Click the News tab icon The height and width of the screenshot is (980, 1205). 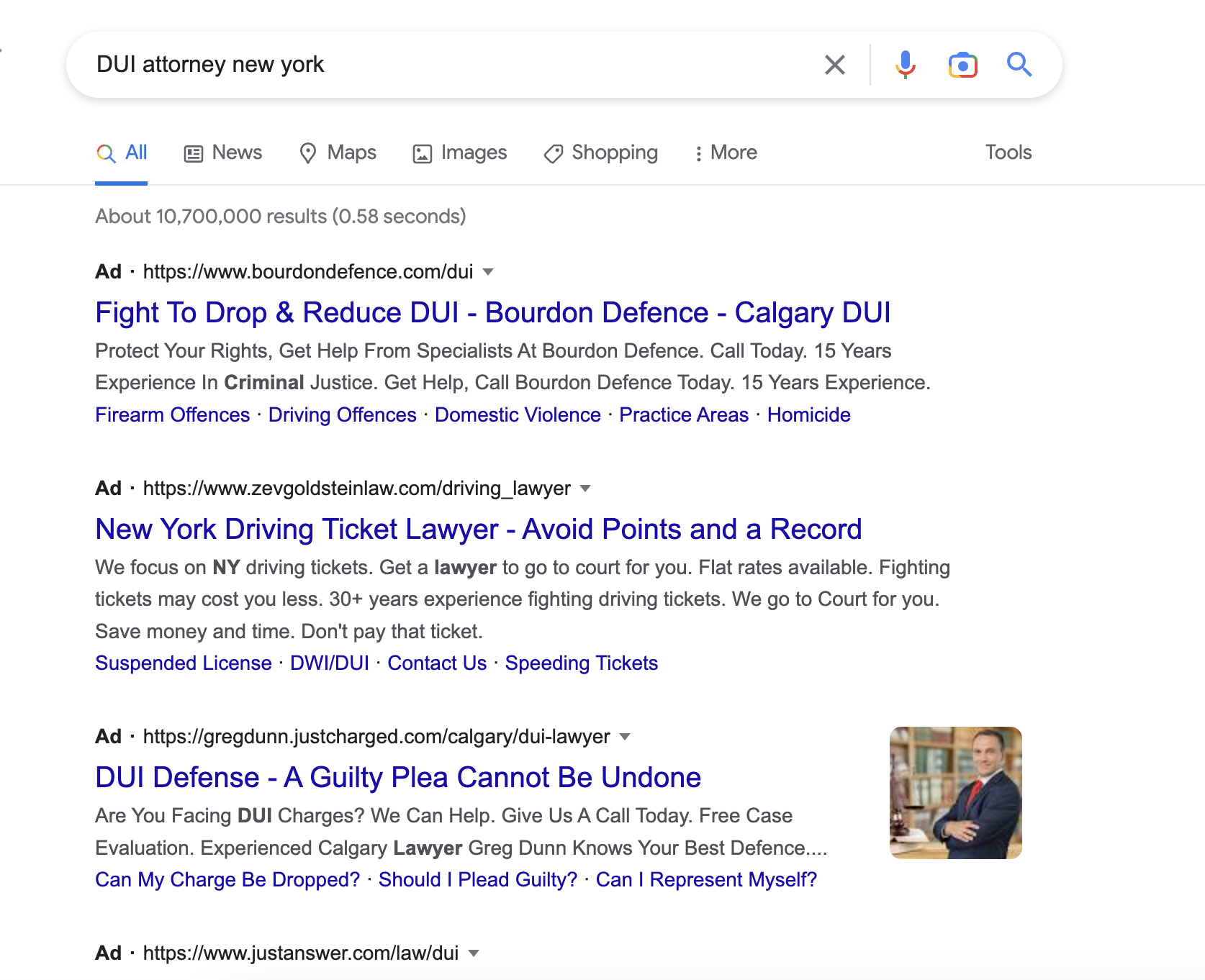(192, 153)
